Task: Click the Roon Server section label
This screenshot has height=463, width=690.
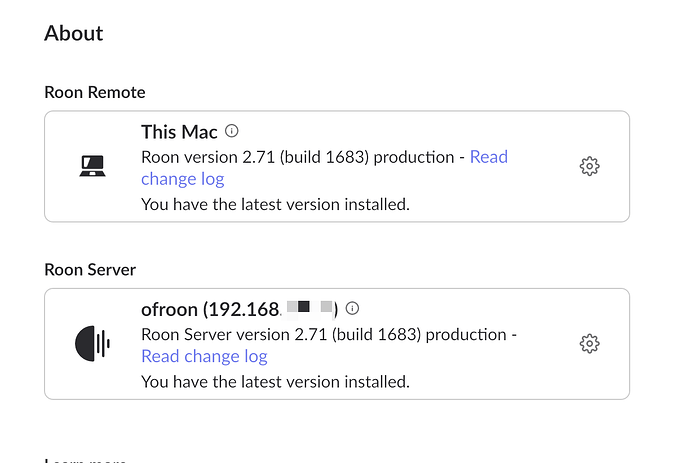Action: click(90, 270)
